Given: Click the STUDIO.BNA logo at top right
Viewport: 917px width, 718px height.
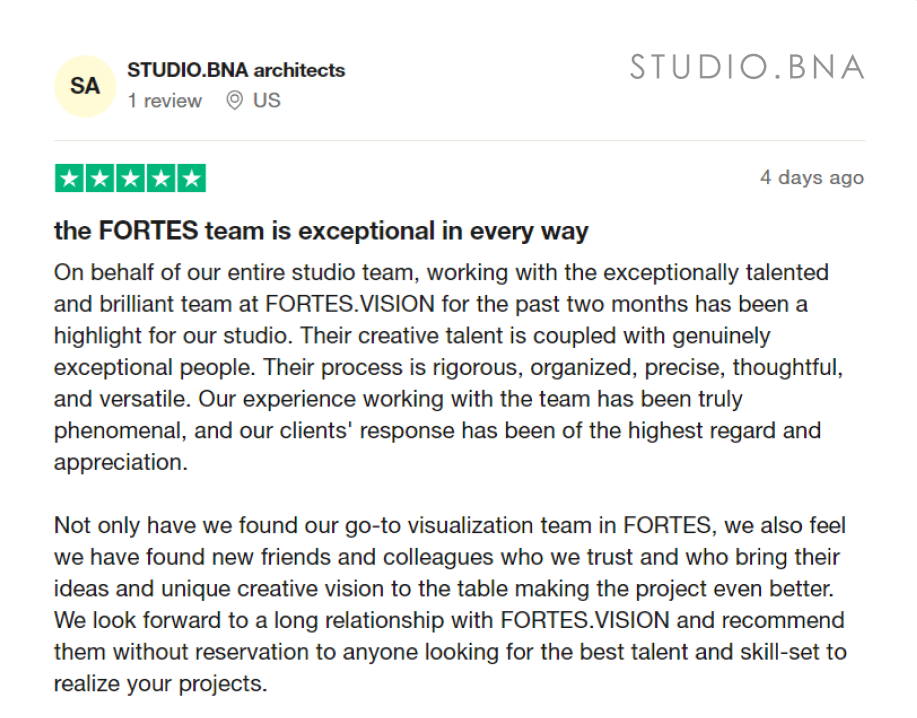Looking at the screenshot, I should click(747, 67).
